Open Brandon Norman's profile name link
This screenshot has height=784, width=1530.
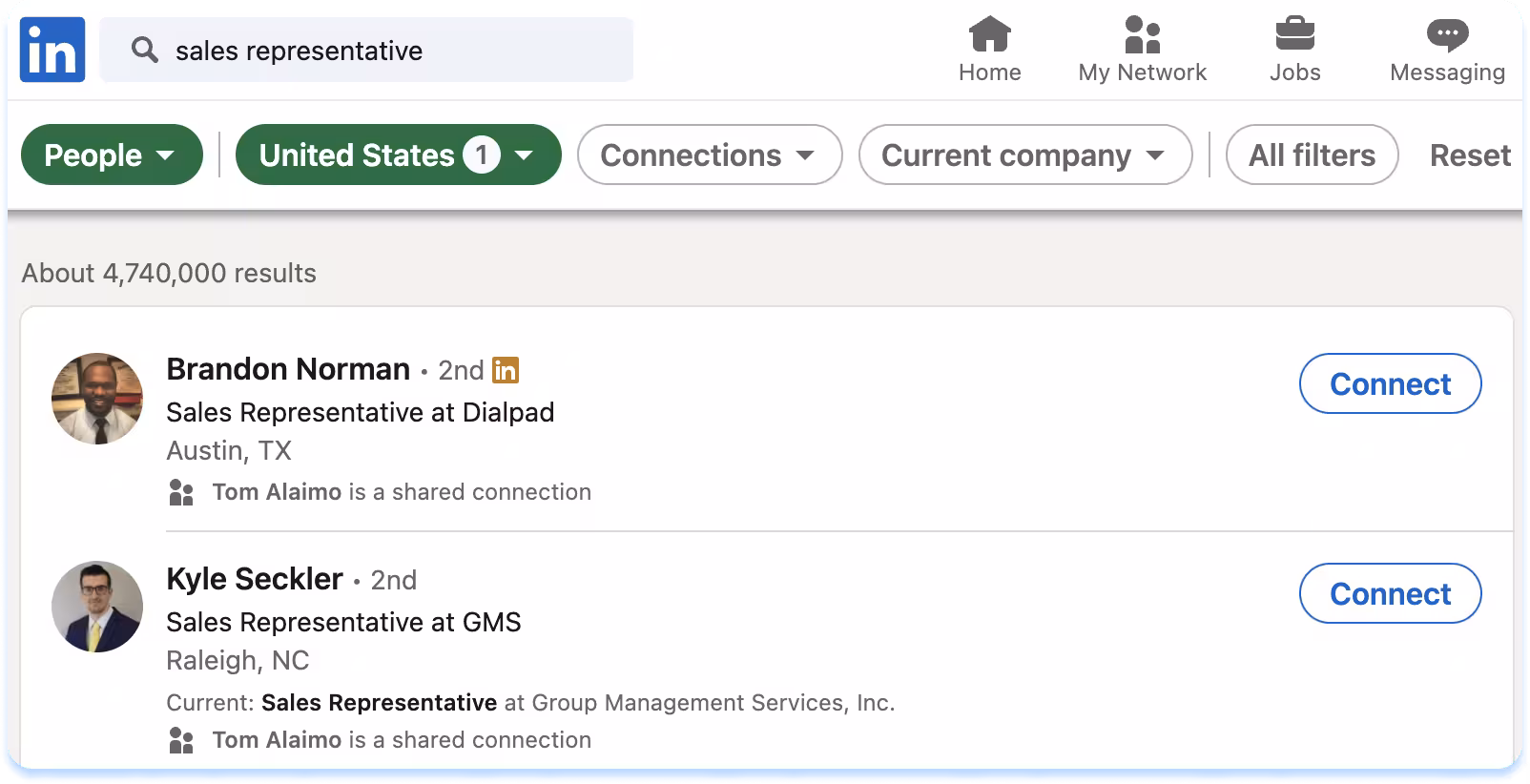(288, 369)
